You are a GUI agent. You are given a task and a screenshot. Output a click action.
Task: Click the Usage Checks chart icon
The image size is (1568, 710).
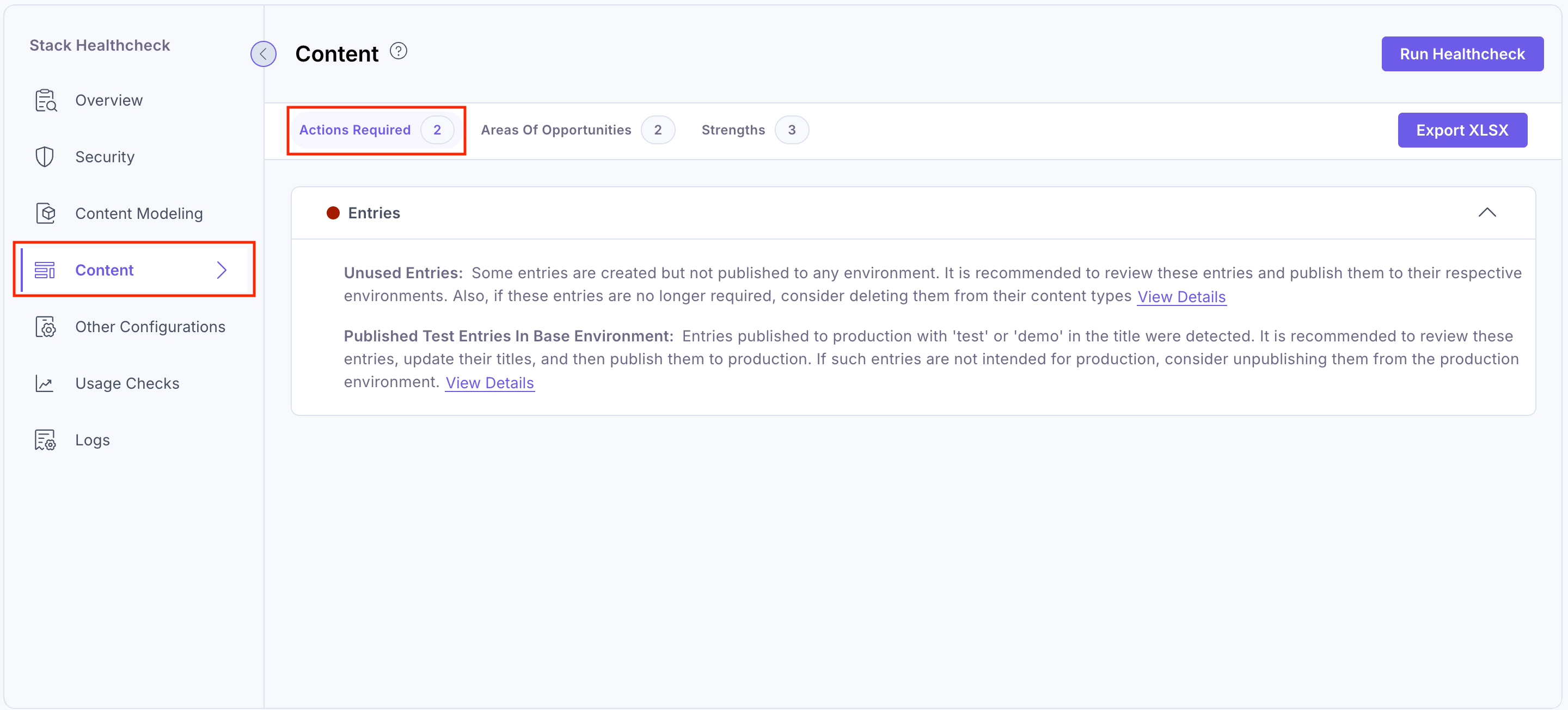pyautogui.click(x=45, y=383)
